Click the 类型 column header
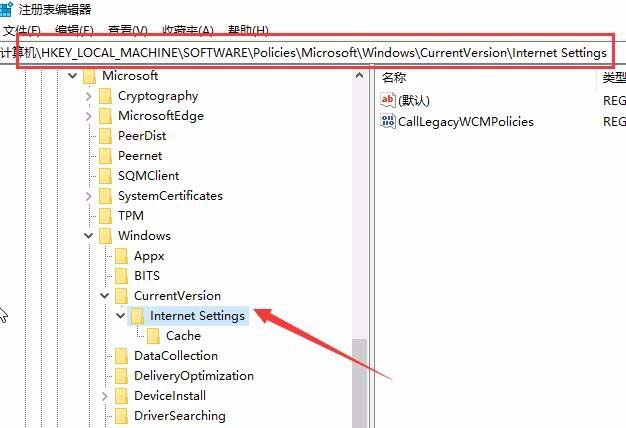The image size is (626, 428). click(x=614, y=77)
